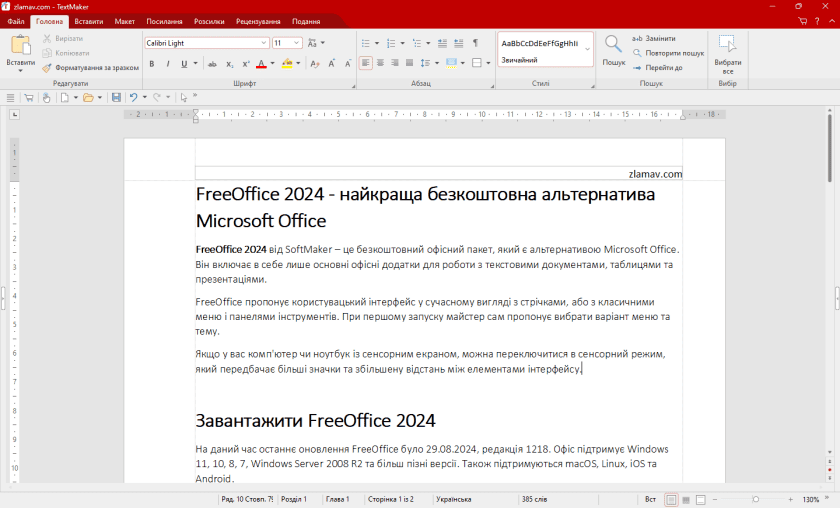Toggle italic formatting

point(168,64)
